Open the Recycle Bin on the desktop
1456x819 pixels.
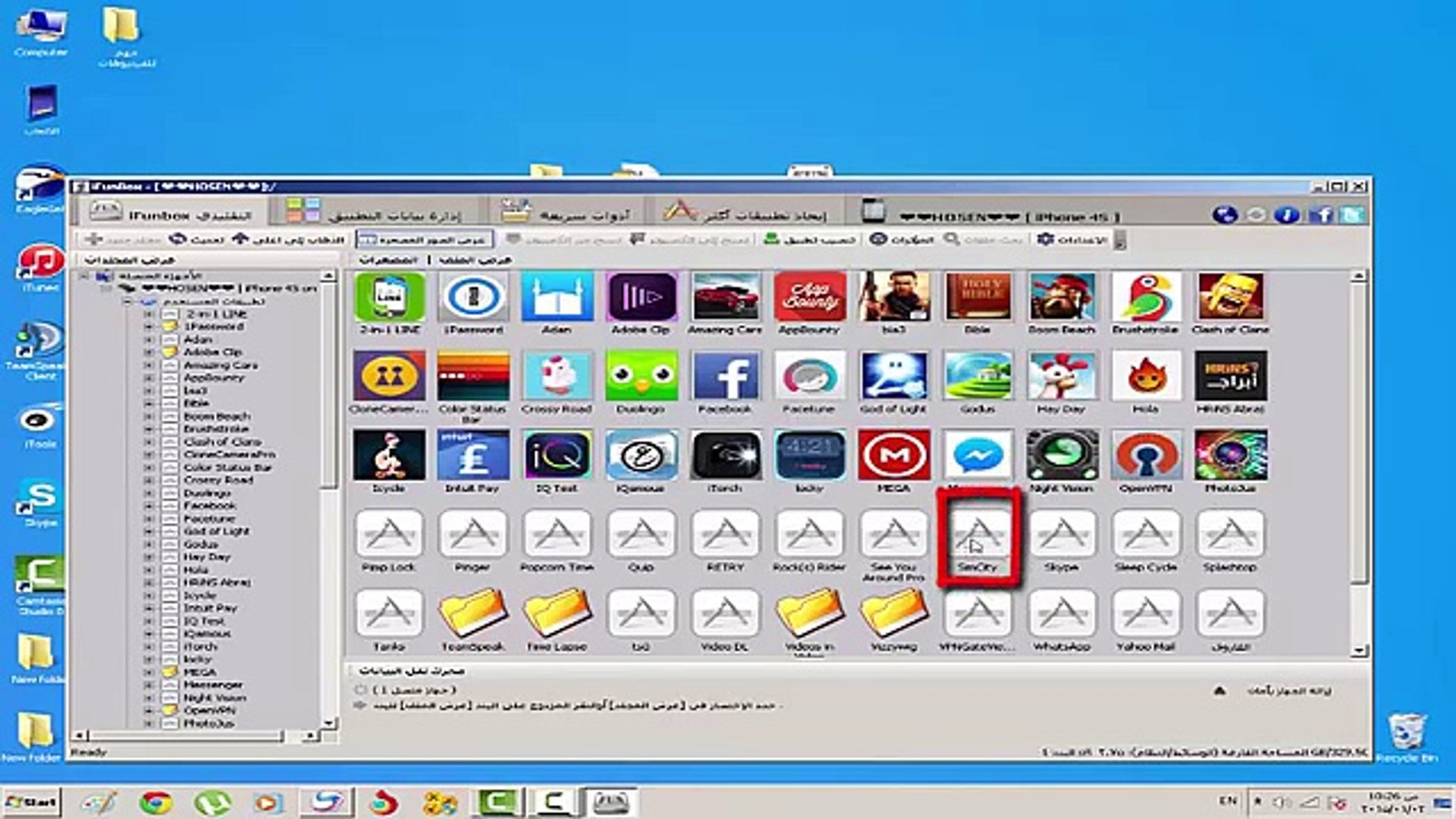tap(1407, 739)
